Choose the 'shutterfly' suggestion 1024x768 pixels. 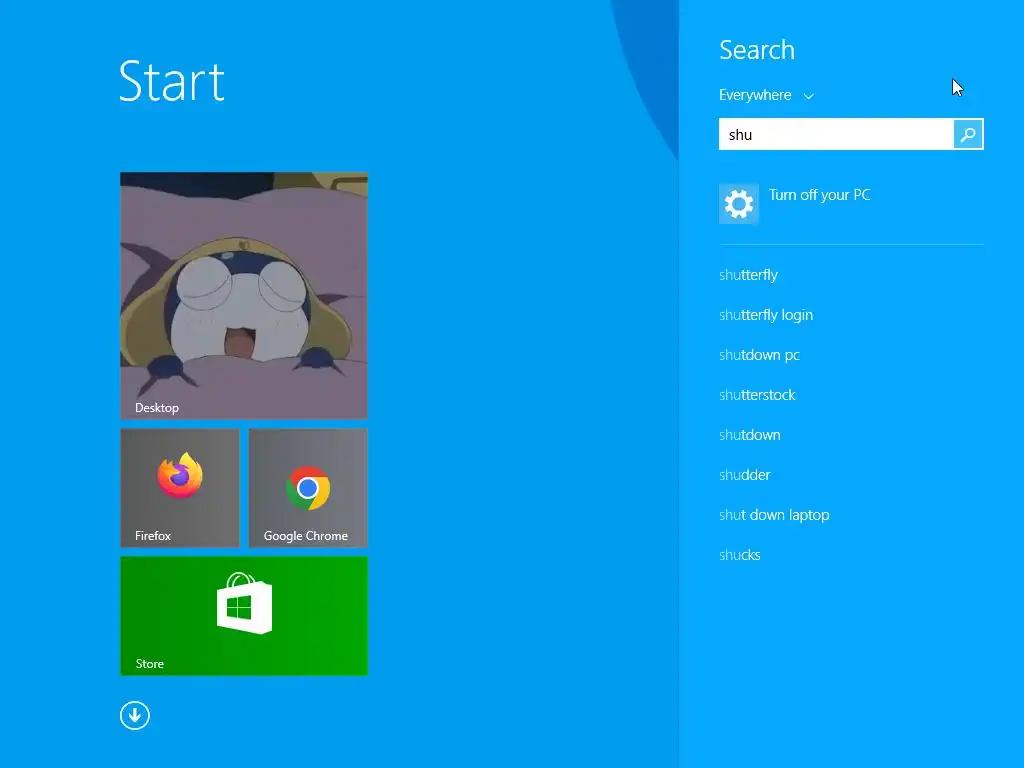pyautogui.click(x=748, y=275)
